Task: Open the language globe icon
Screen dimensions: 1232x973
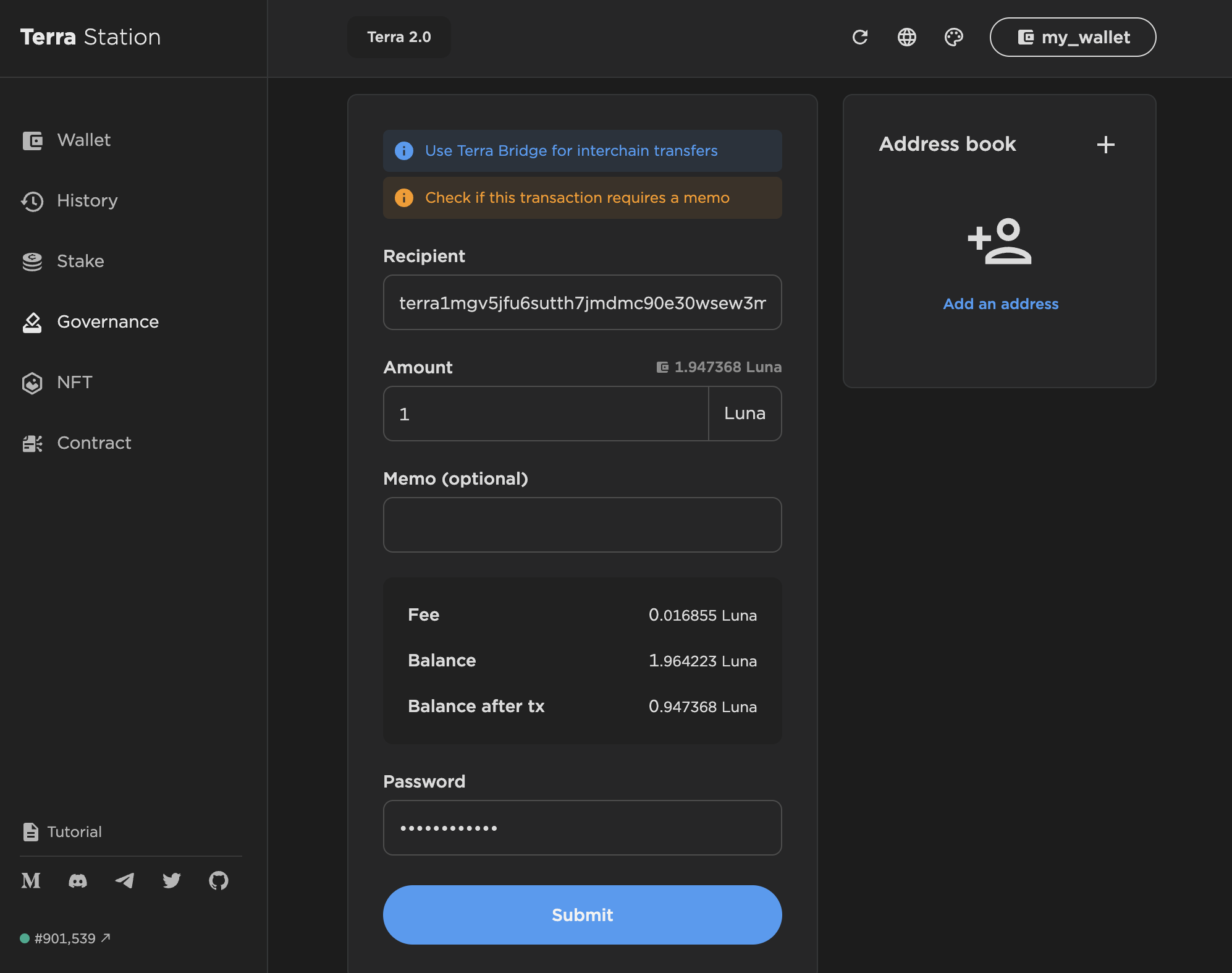Action: pos(906,37)
